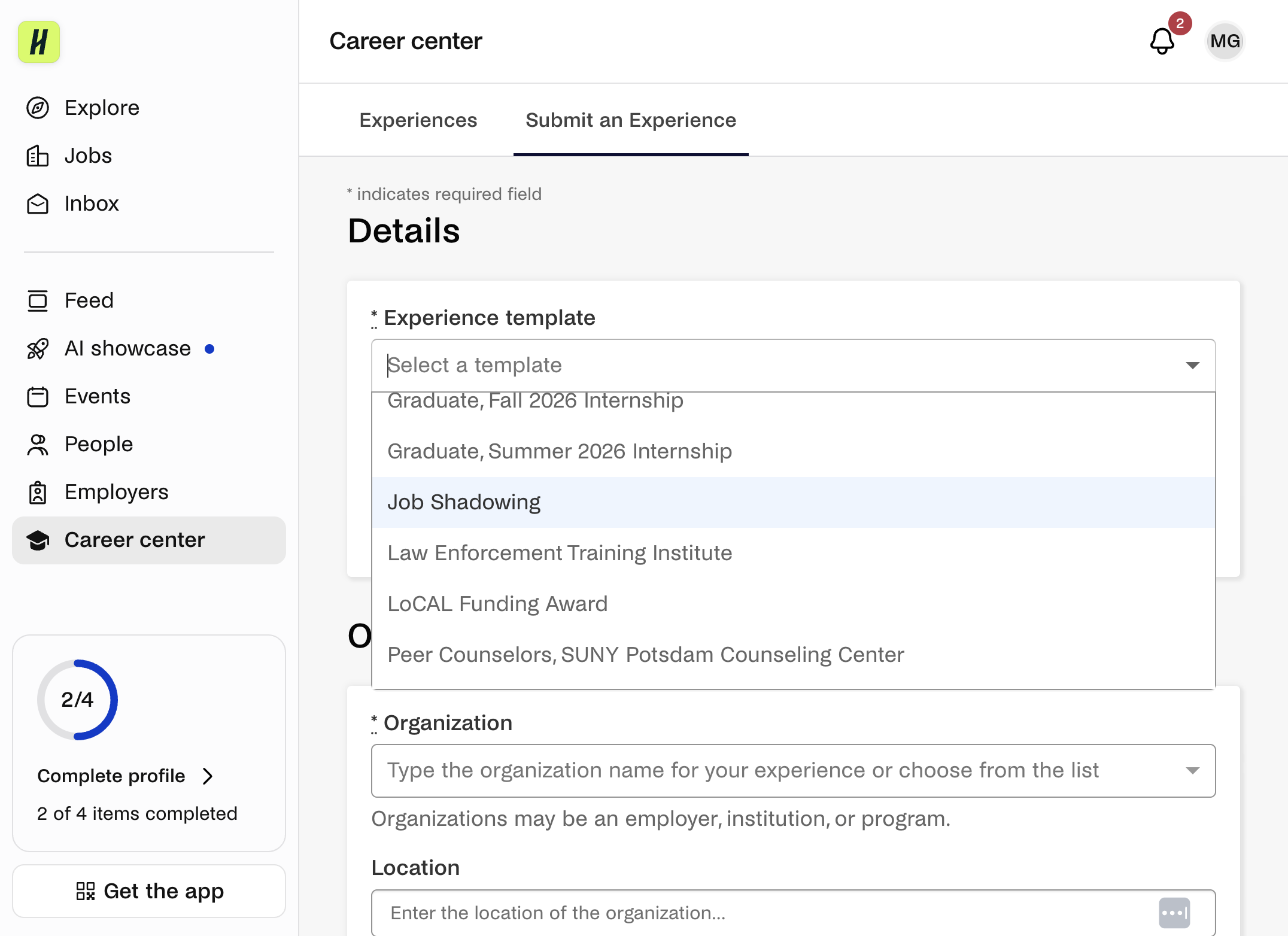The image size is (1288, 936).
Task: Click "2 of 4 items completed" text
Action: point(137,814)
